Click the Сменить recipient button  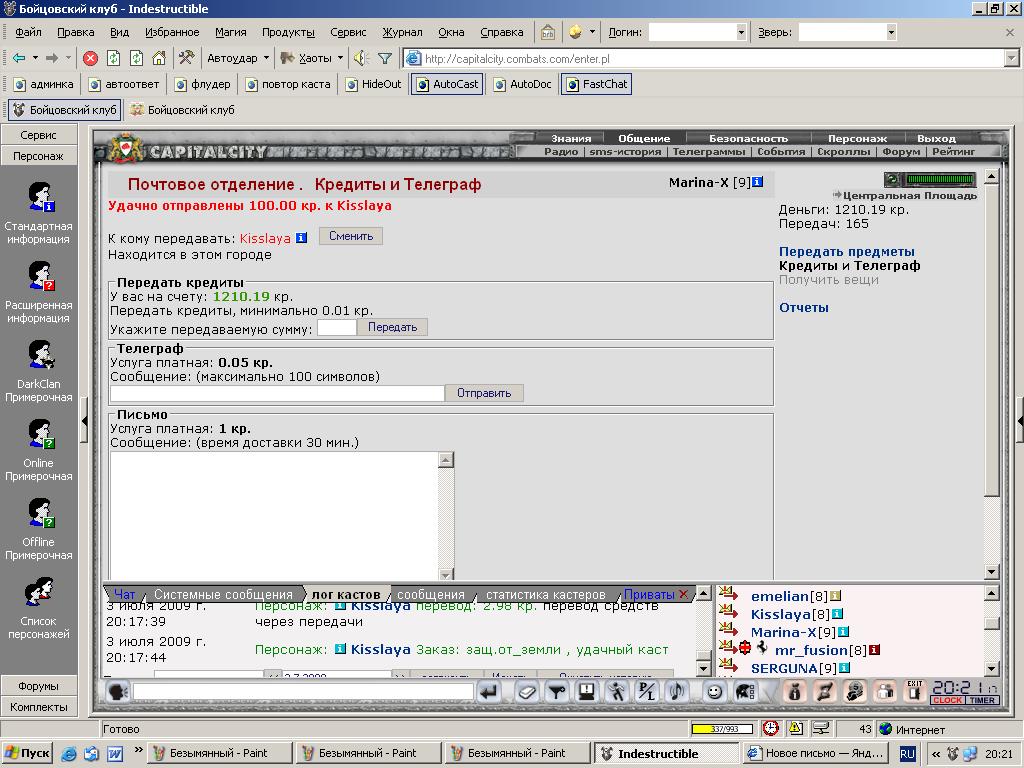(351, 236)
